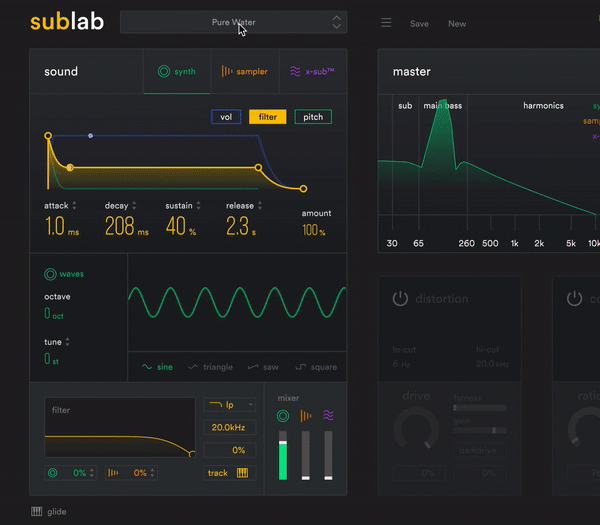Switch to the x-sub tab
600x525 pixels.
(313, 72)
